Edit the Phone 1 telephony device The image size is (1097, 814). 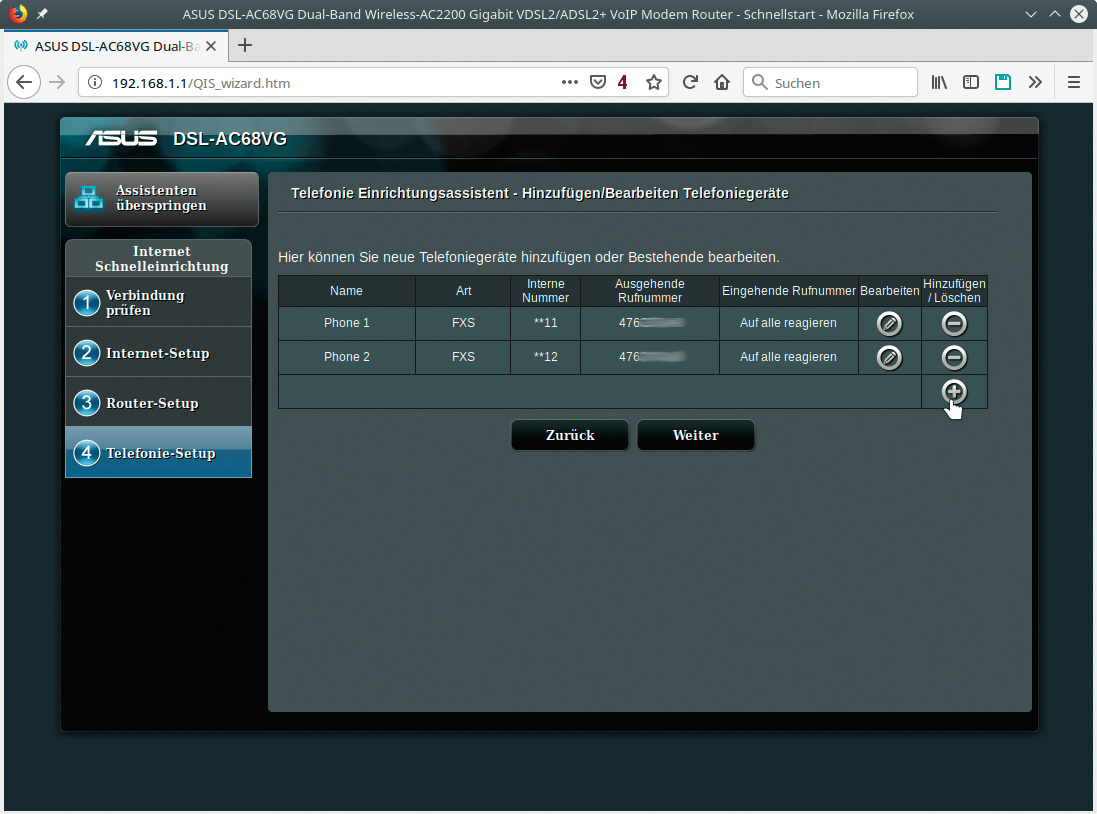[889, 323]
